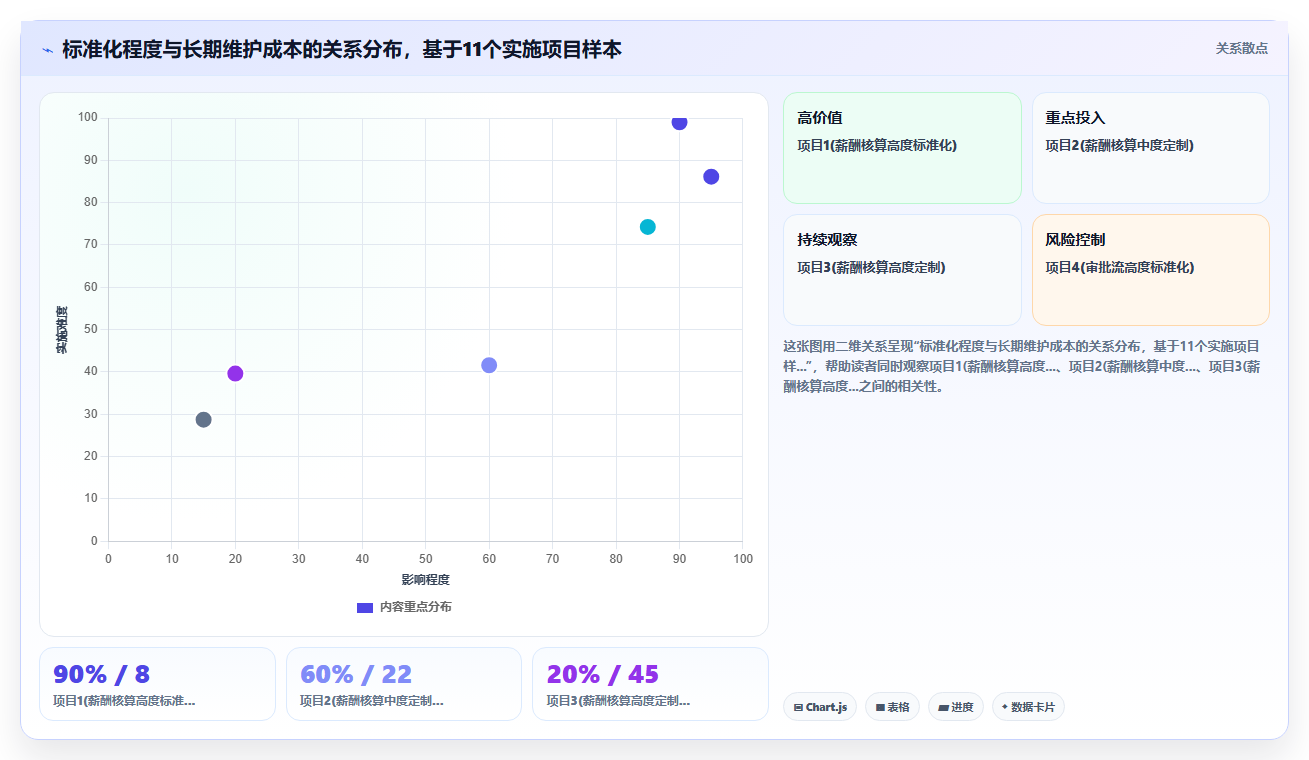The height and width of the screenshot is (760, 1309).
Task: Click 项目1(薪酬核算高度标准化) text in 高价值 card
Action: pyautogui.click(x=877, y=145)
